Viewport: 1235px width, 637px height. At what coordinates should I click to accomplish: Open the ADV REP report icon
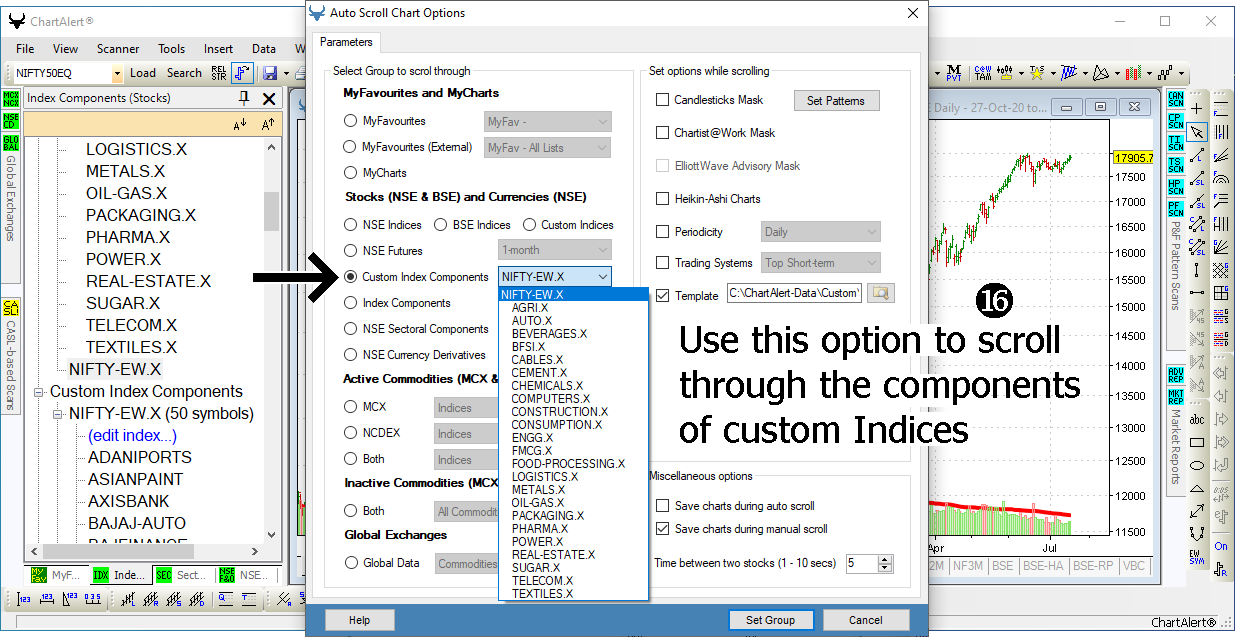1175,375
